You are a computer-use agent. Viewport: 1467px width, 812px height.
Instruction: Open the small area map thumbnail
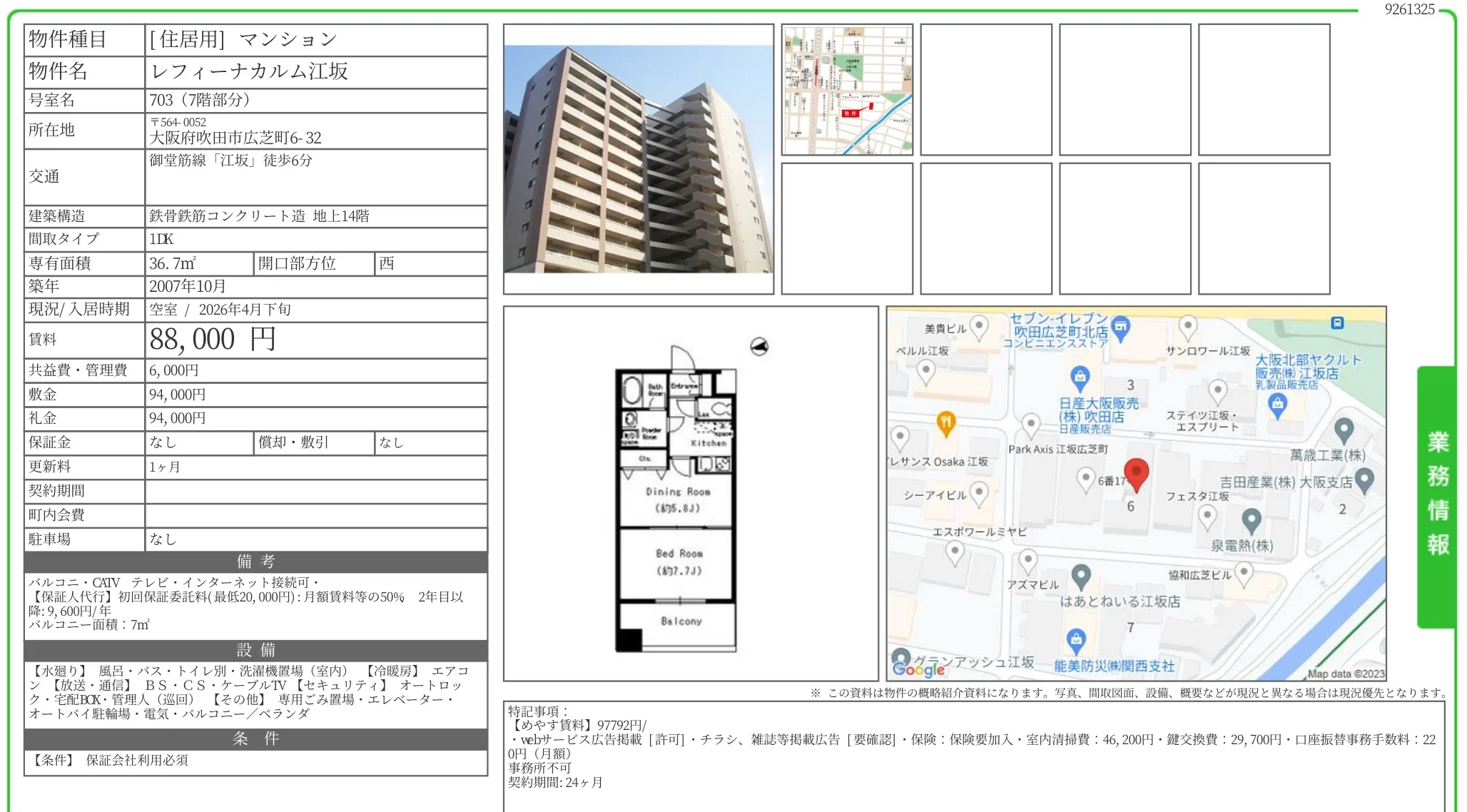point(847,90)
